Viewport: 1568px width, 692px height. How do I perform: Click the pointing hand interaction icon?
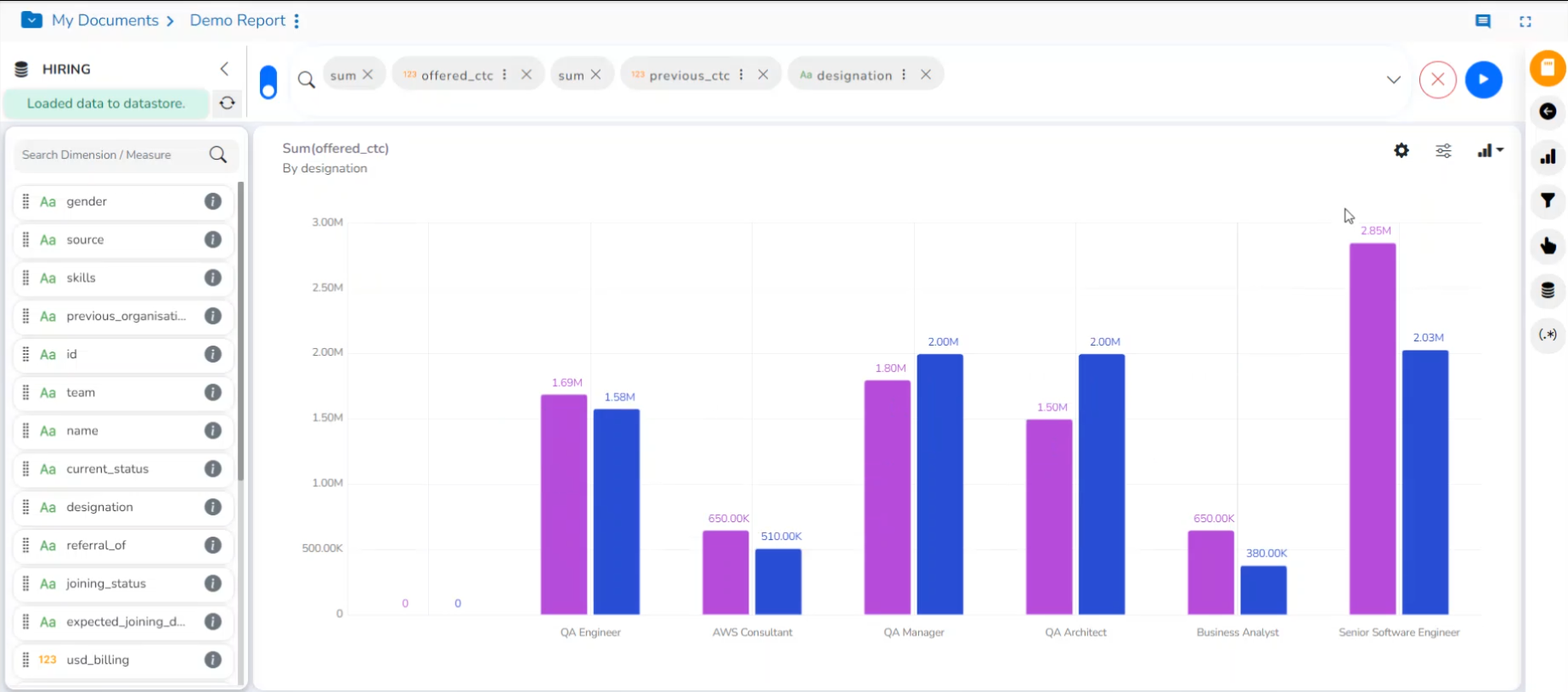point(1548,246)
